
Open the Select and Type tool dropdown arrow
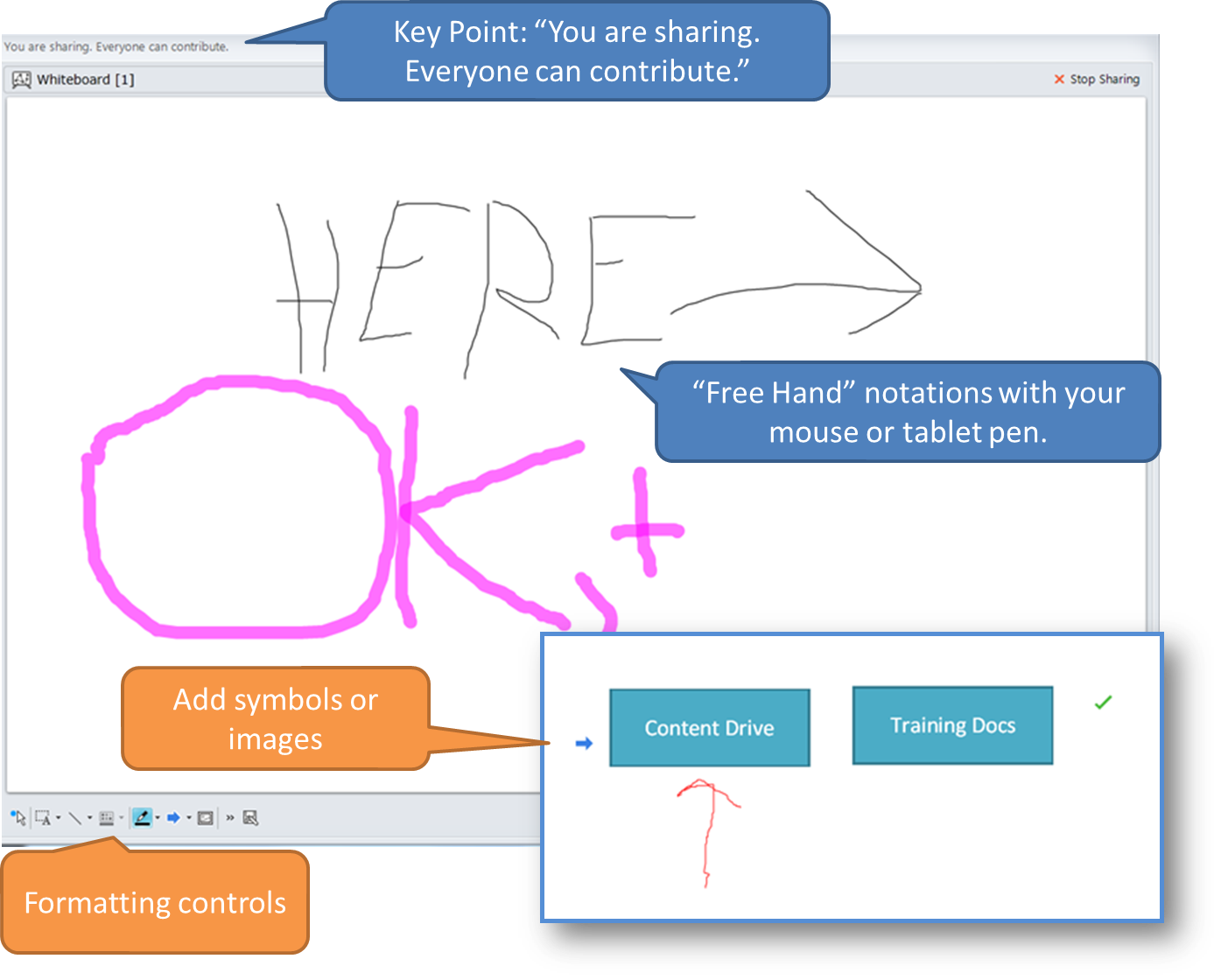click(59, 817)
